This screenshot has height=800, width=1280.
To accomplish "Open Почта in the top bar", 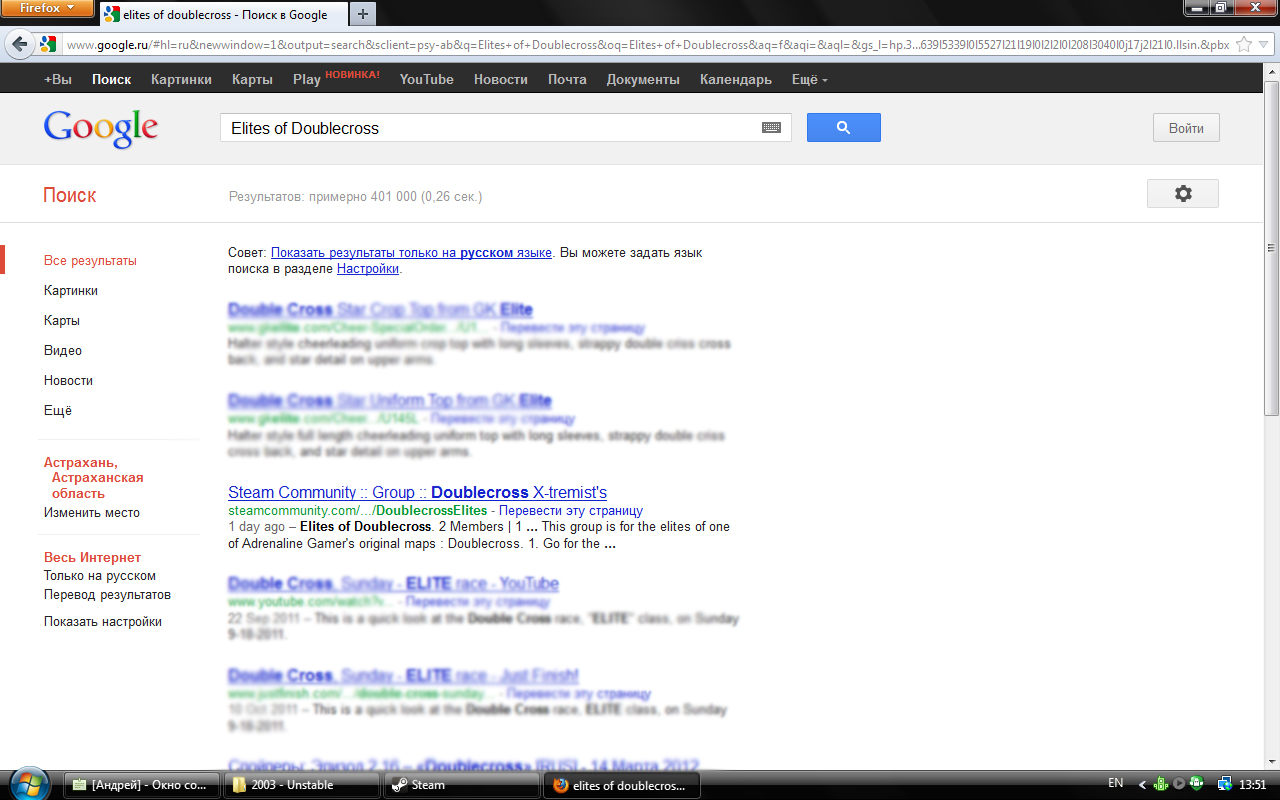I will pos(567,79).
